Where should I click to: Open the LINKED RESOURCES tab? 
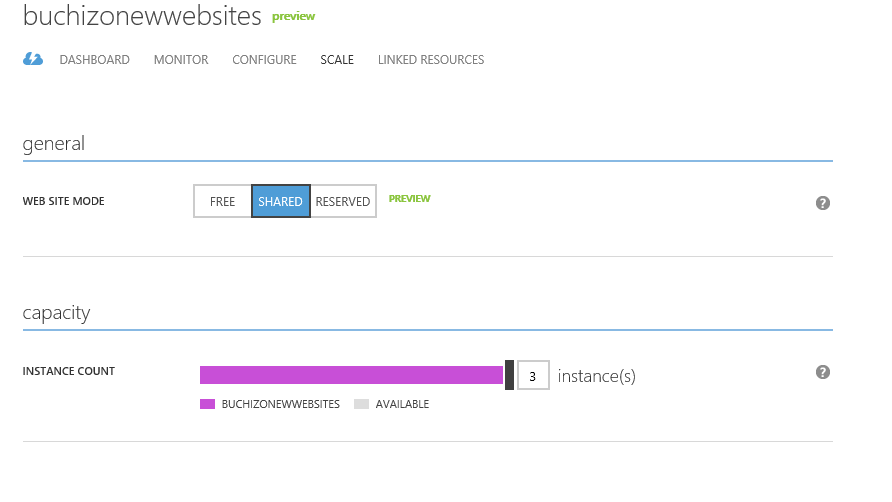(x=431, y=60)
